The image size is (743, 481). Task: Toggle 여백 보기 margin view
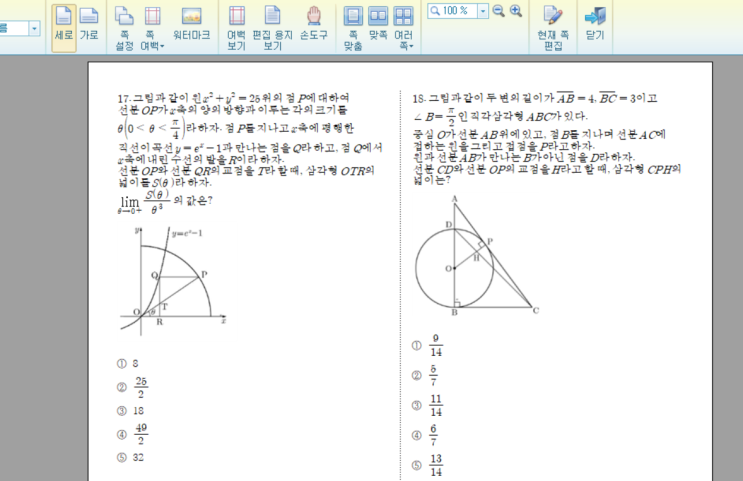pos(236,28)
